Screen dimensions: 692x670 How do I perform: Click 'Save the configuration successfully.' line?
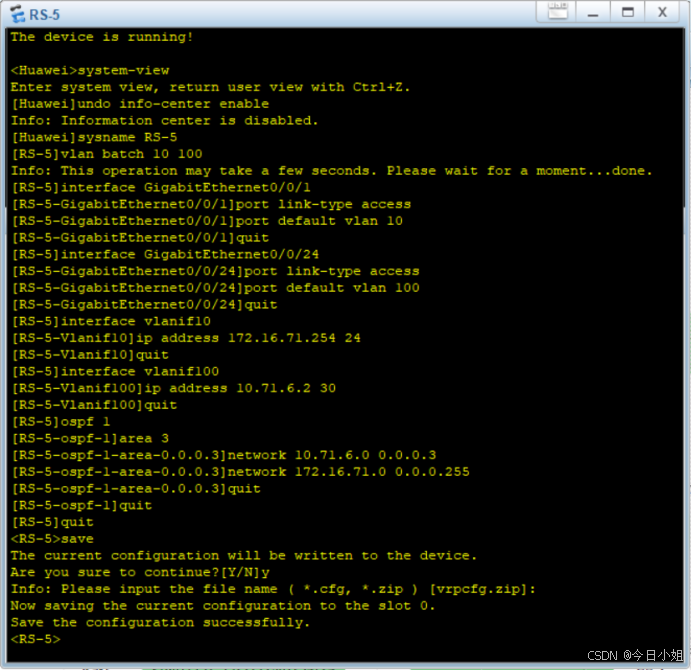[161, 622]
